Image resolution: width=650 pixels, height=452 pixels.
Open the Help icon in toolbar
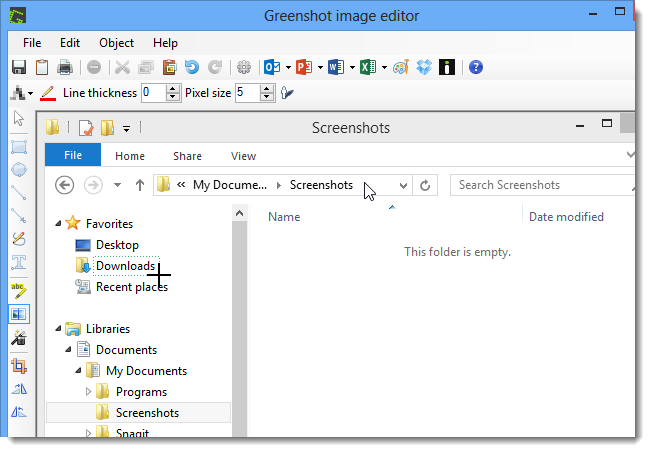click(x=476, y=67)
